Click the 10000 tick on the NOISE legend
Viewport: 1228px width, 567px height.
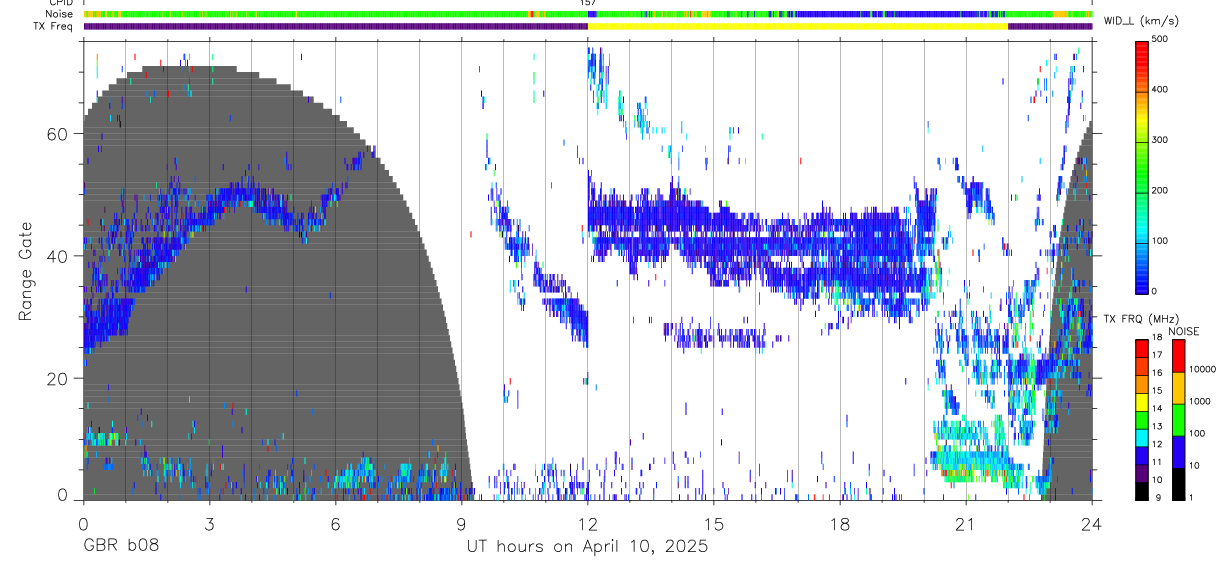pos(1202,369)
